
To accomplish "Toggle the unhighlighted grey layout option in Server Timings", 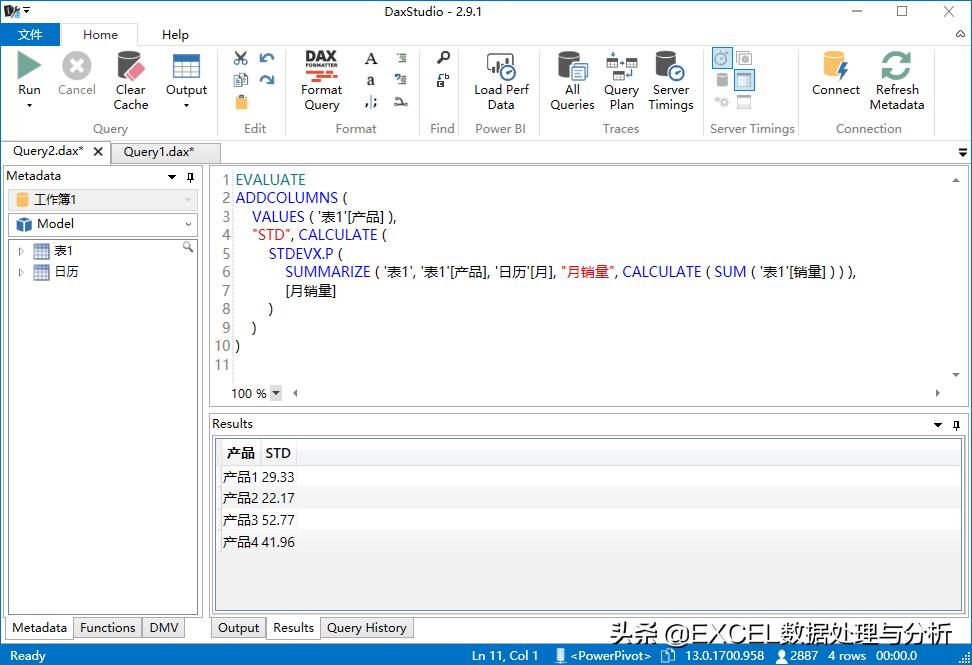I will [744, 102].
